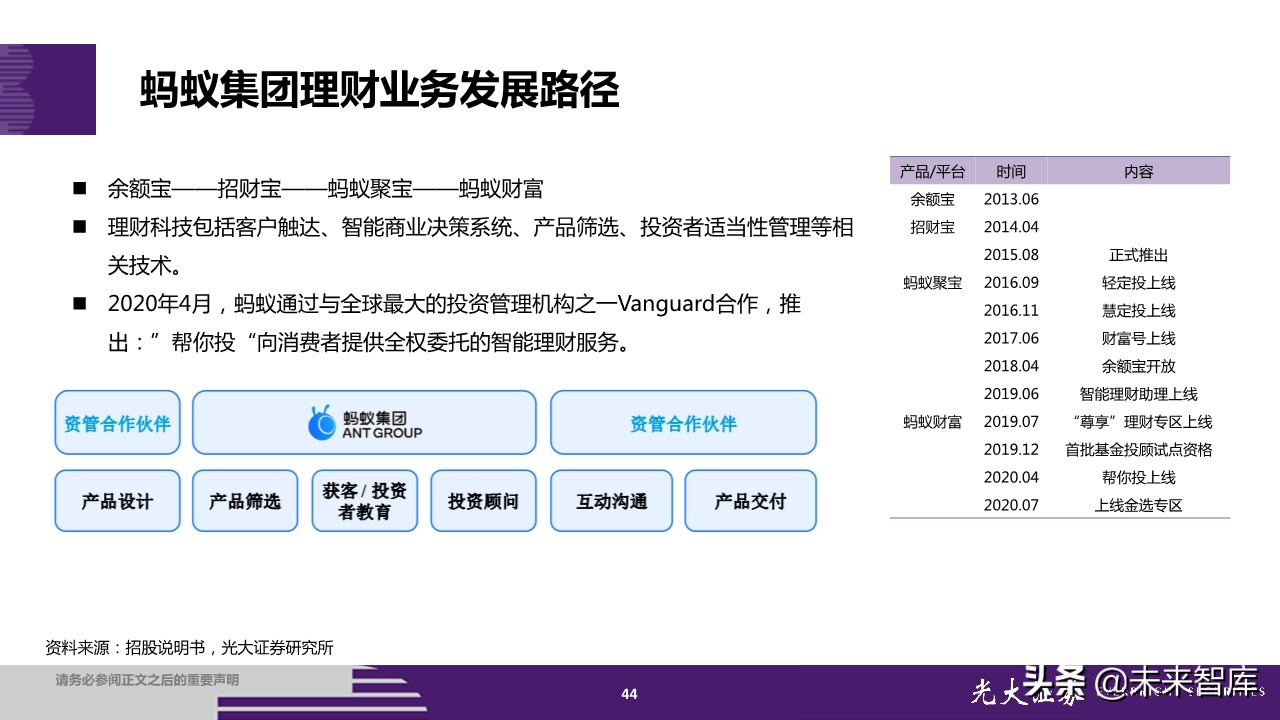The image size is (1280, 720).
Task: Toggle the bullet marker beside 理财科技
Action: (80, 227)
